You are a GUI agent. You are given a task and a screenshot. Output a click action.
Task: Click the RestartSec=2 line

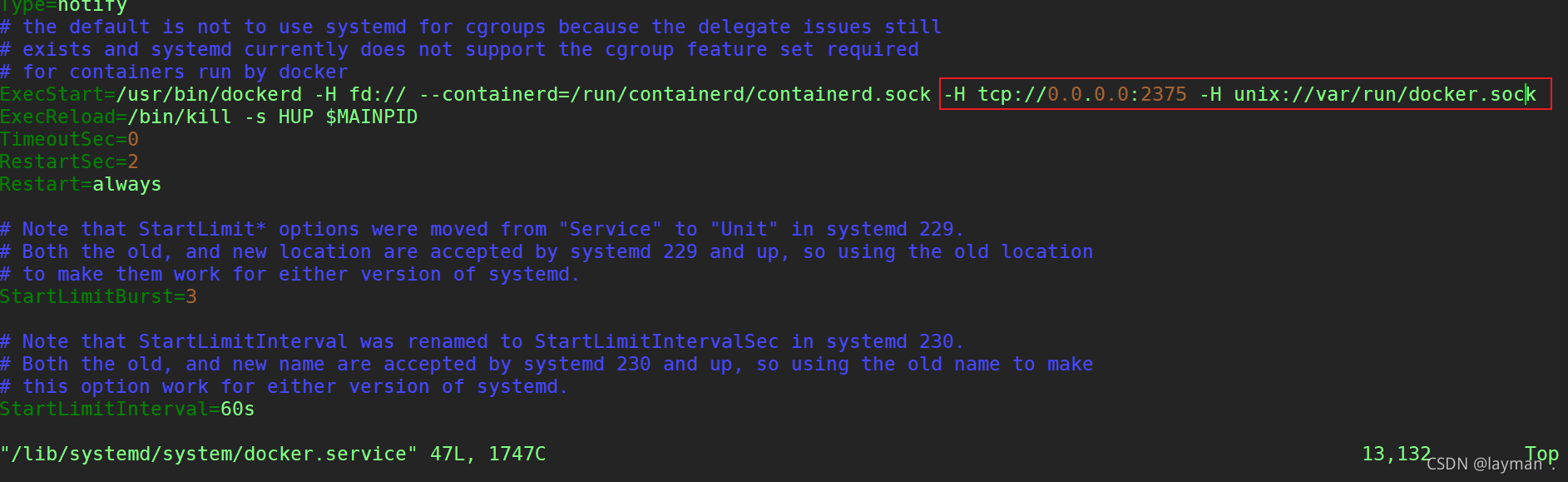click(x=69, y=162)
